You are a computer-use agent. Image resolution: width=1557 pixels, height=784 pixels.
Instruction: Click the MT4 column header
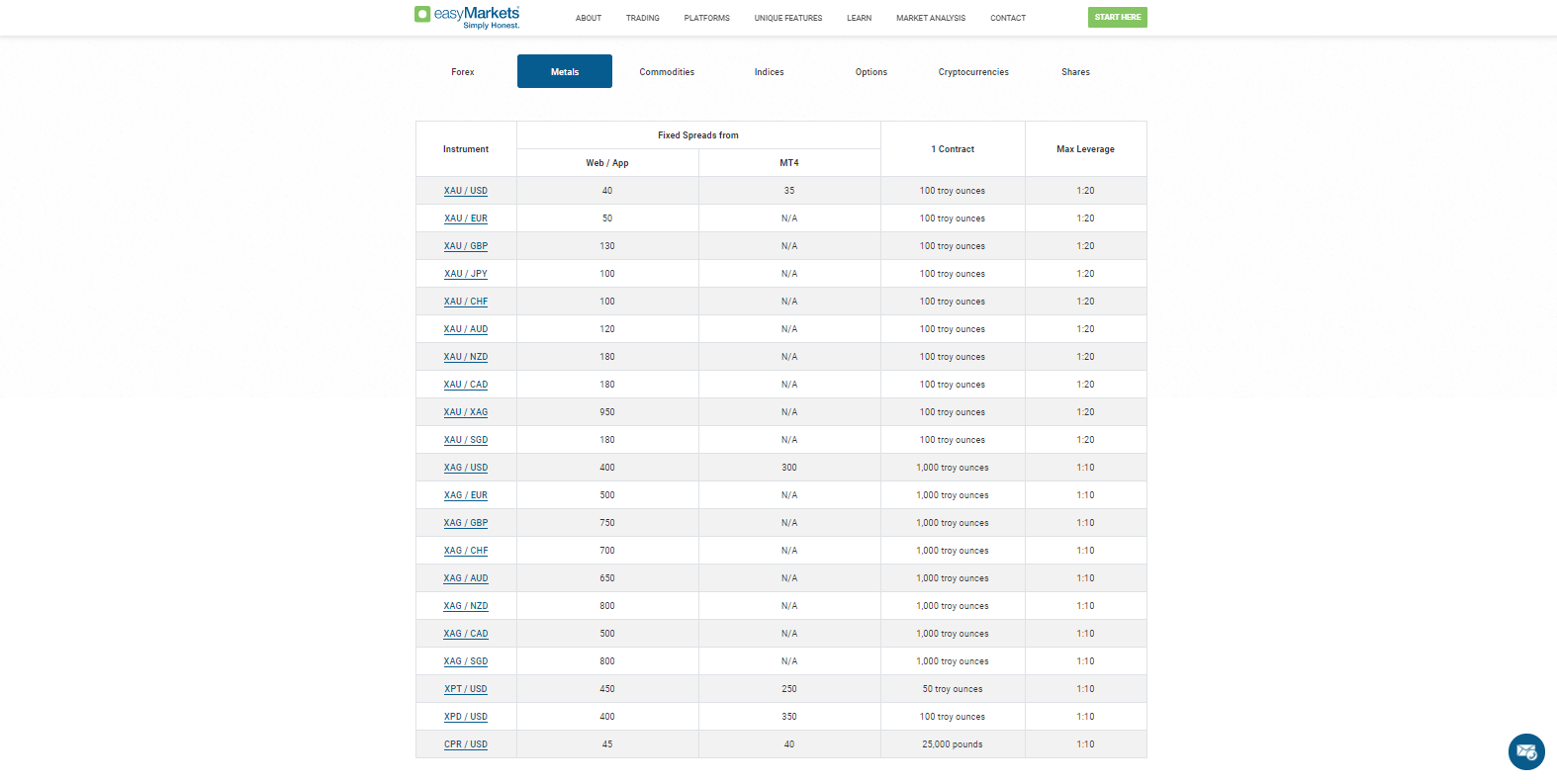click(789, 163)
